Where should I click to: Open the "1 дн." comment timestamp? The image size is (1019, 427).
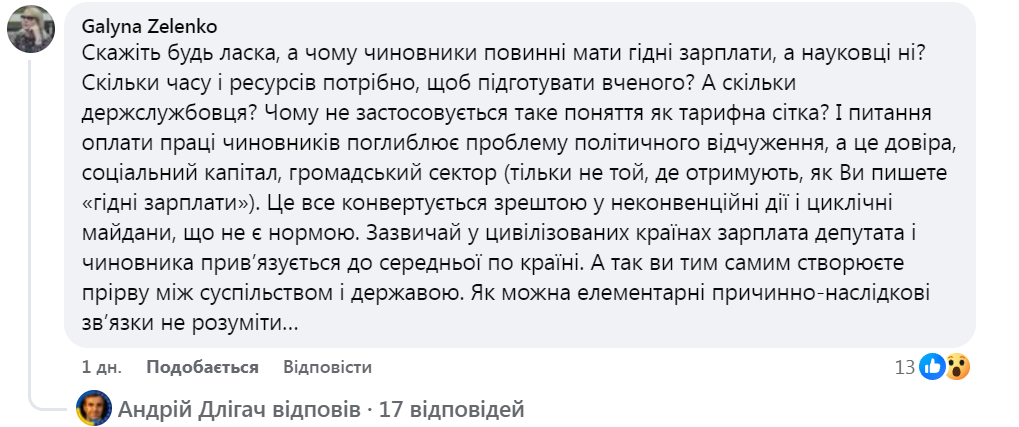(101, 367)
